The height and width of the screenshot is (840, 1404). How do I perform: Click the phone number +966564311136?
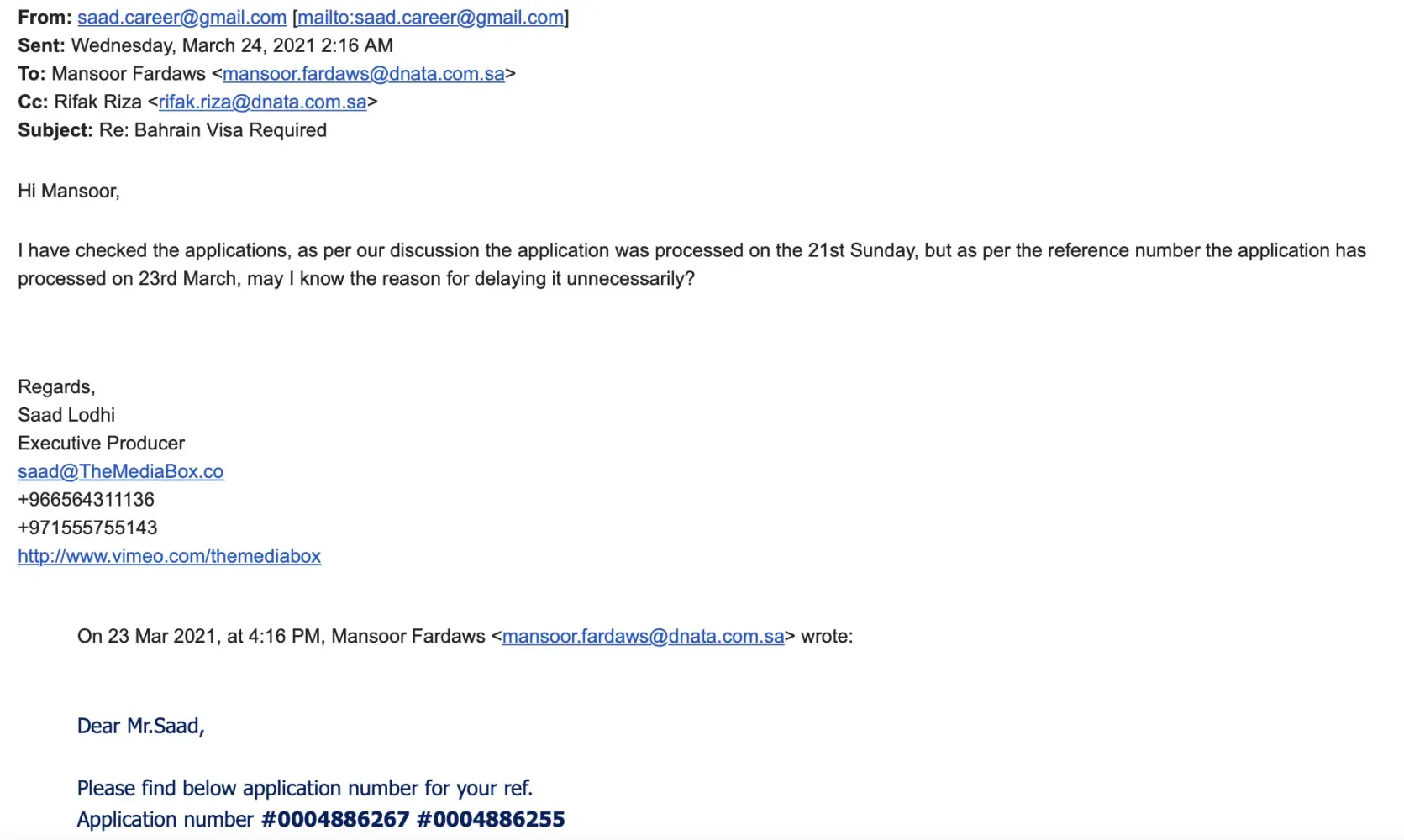[86, 500]
